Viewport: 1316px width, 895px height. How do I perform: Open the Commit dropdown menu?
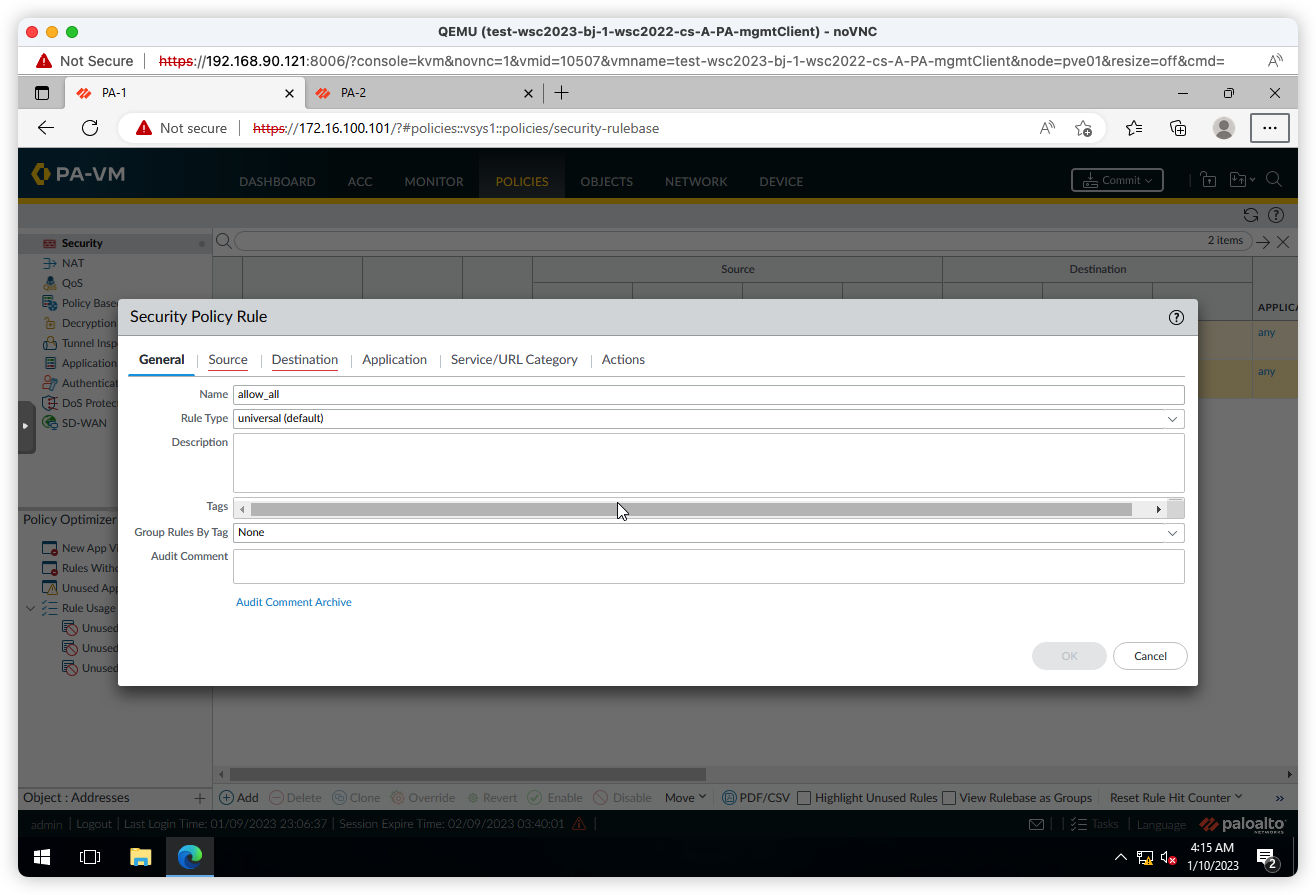pos(1117,180)
